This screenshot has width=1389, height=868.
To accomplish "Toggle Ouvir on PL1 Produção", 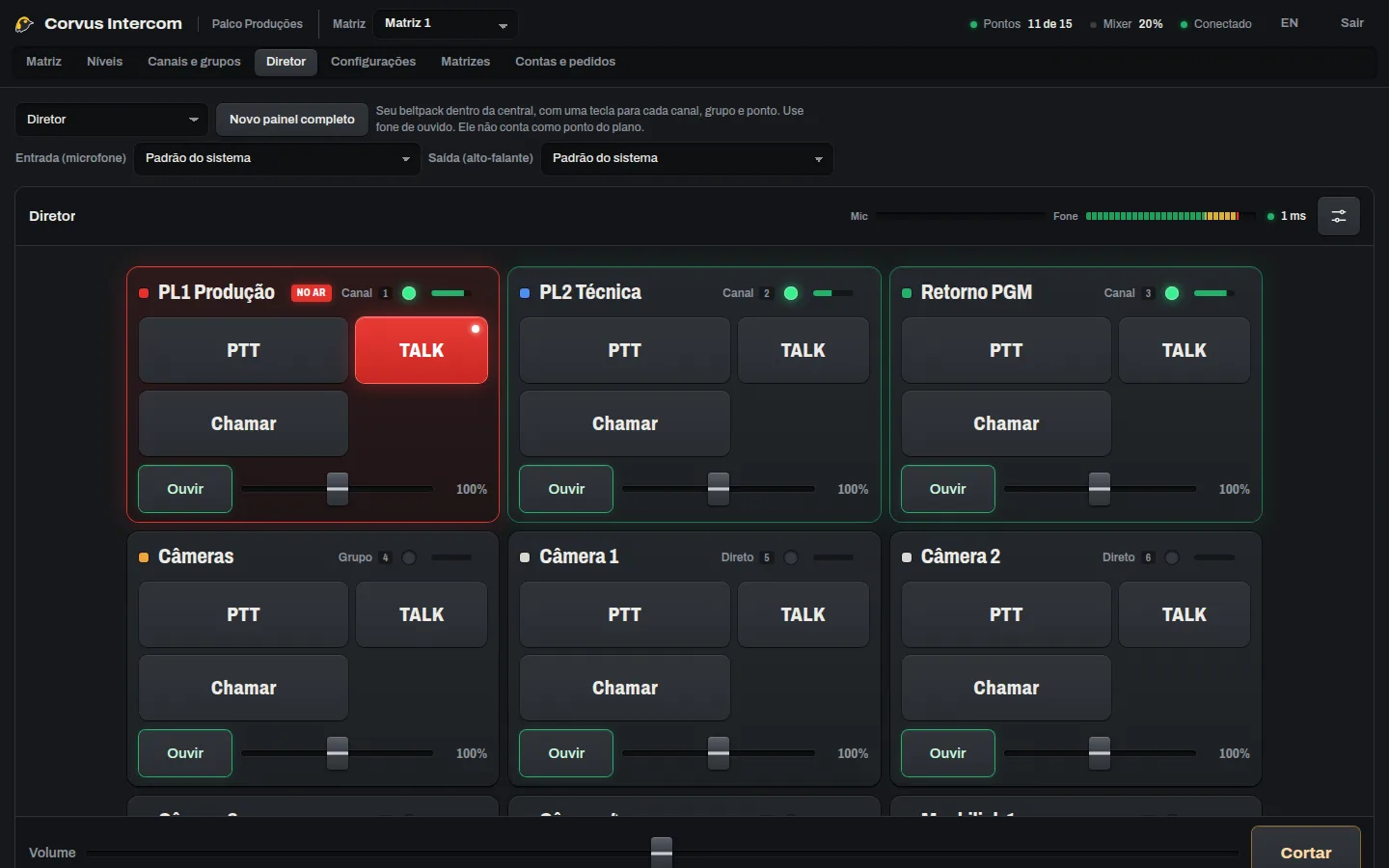I will click(185, 489).
